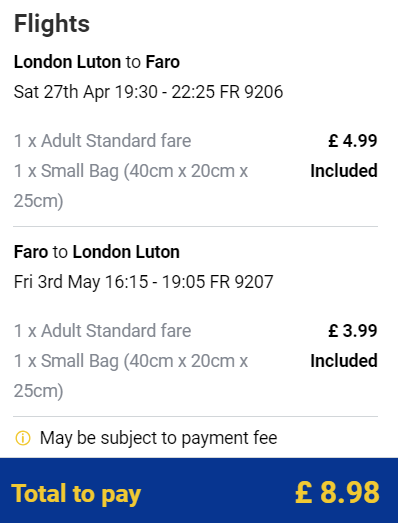Click the £ 4.99 outbound fare price
Viewport: 398px width, 523px height.
tap(353, 140)
